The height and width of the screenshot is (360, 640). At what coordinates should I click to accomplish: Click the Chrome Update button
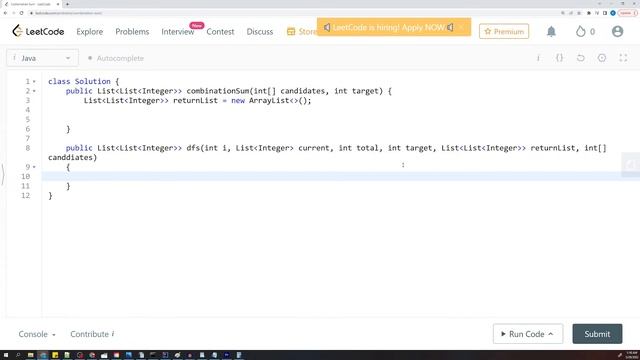tap(627, 13)
